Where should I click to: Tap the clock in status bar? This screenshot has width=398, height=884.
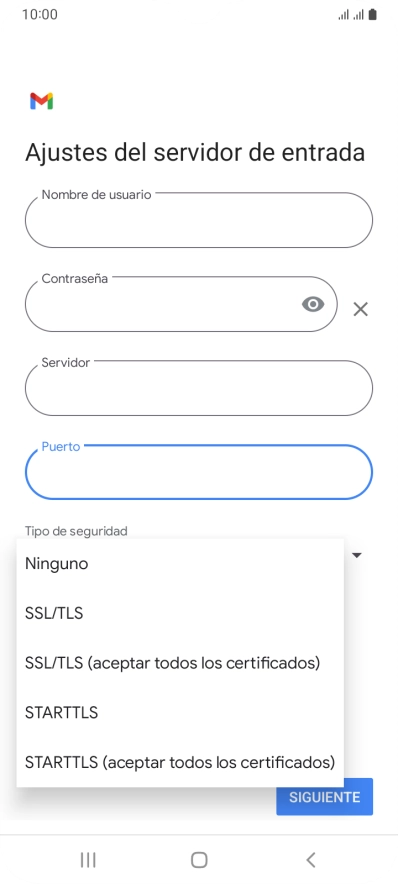tap(39, 15)
